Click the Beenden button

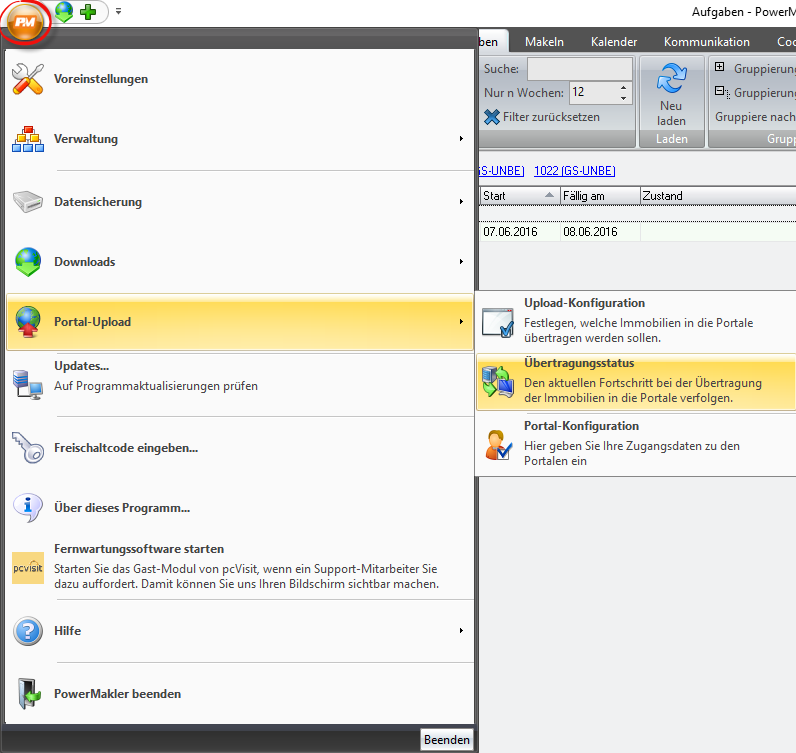447,739
